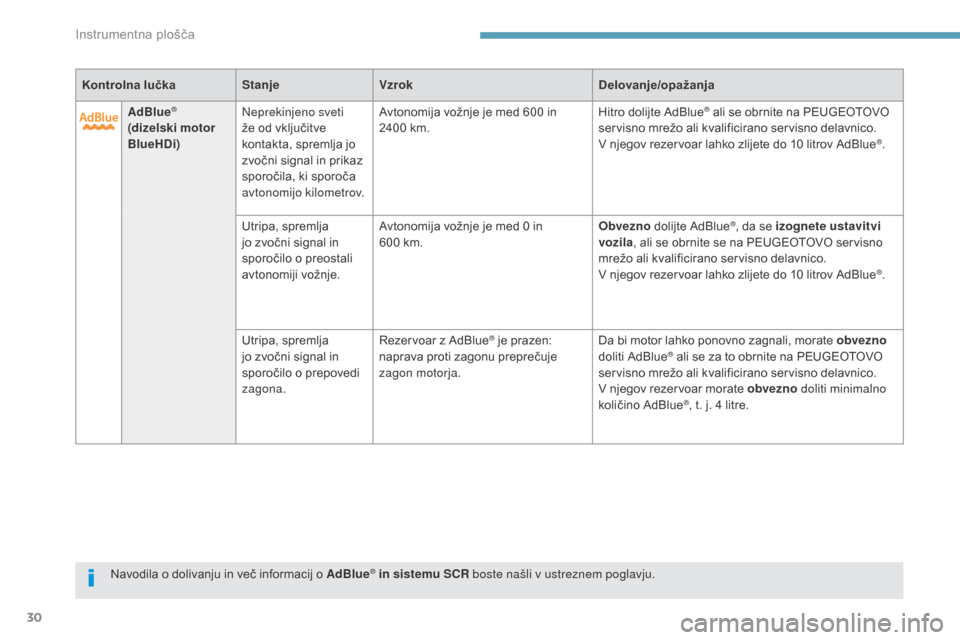Click the cell 'Avtonomija vožnje je med 0 in 600 km'

482,273
